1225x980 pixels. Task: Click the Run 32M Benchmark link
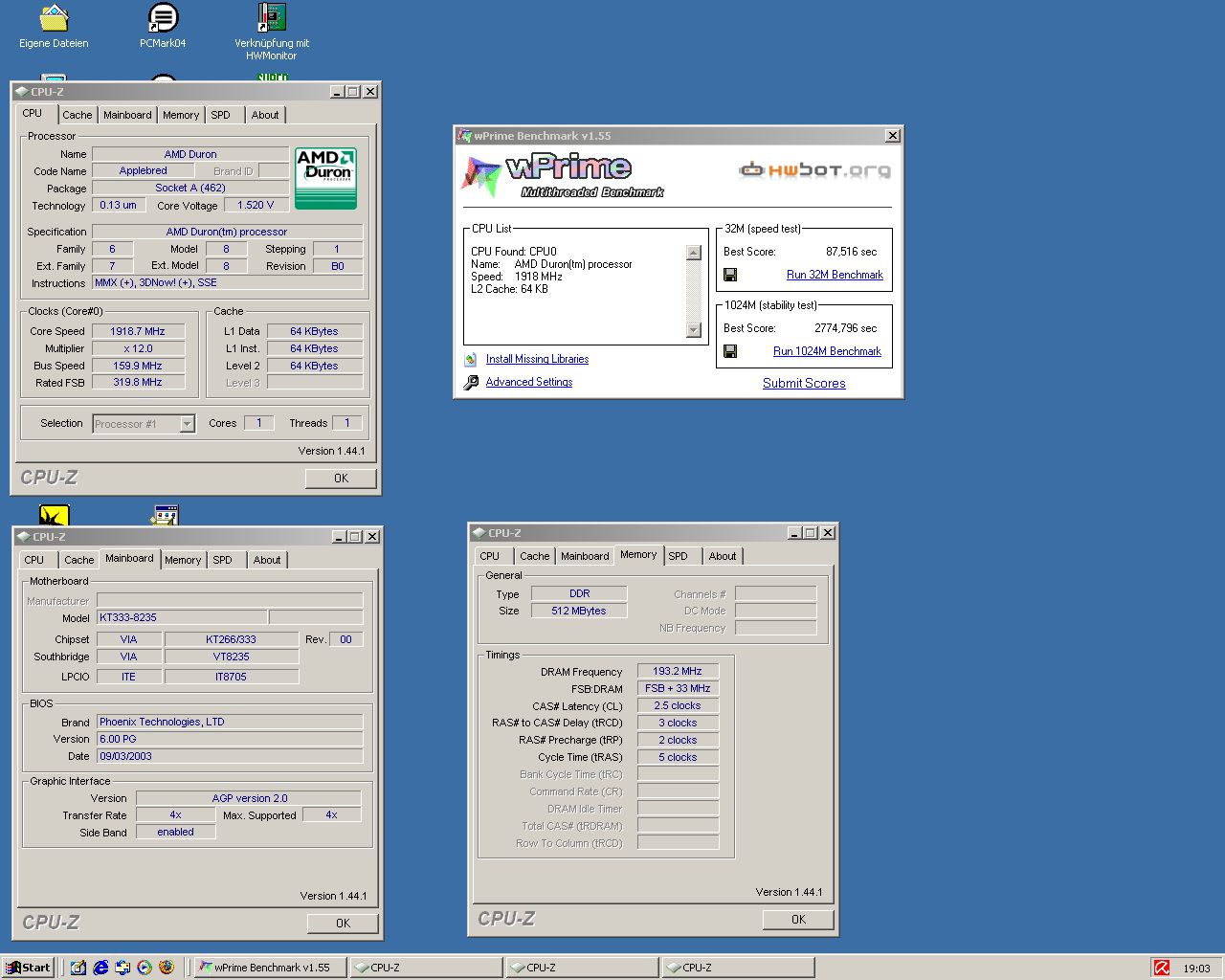click(835, 275)
